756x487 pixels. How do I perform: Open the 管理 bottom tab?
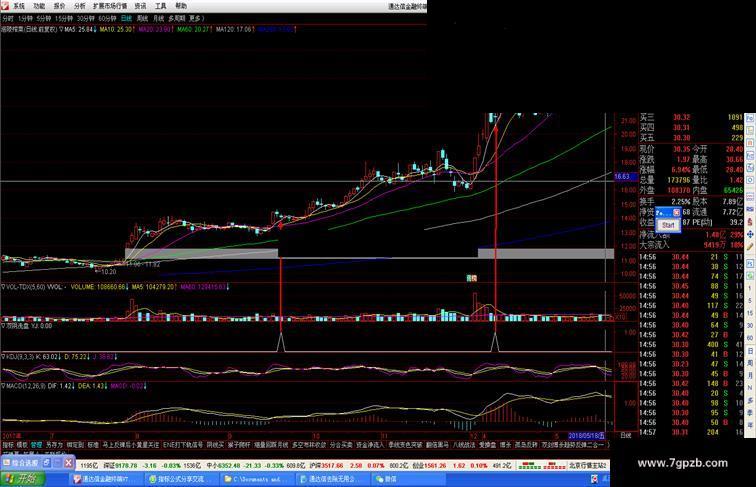(37, 445)
